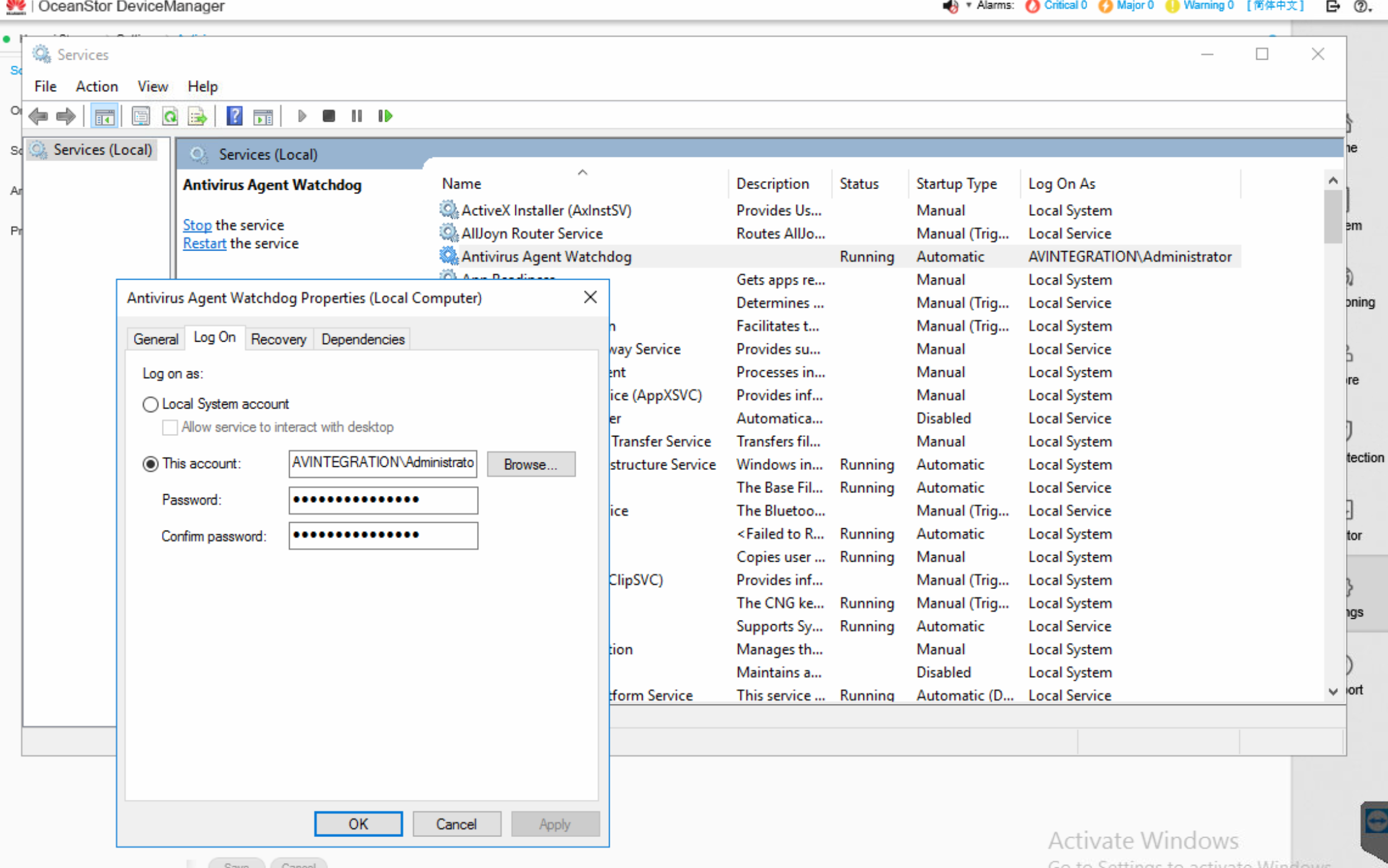The height and width of the screenshot is (868, 1388).
Task: Click the greyed Apply button
Action: 555,824
